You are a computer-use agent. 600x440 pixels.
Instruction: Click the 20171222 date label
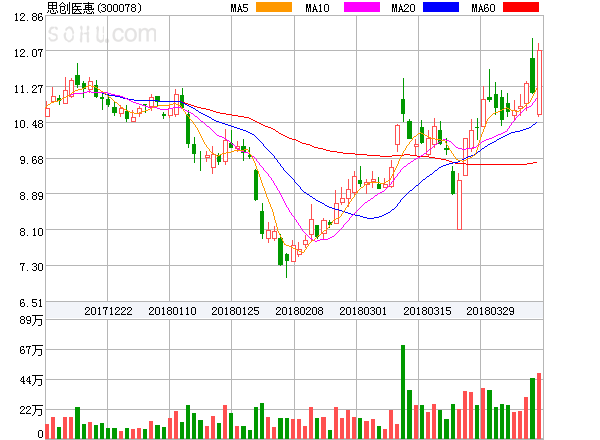pyautogui.click(x=108, y=311)
